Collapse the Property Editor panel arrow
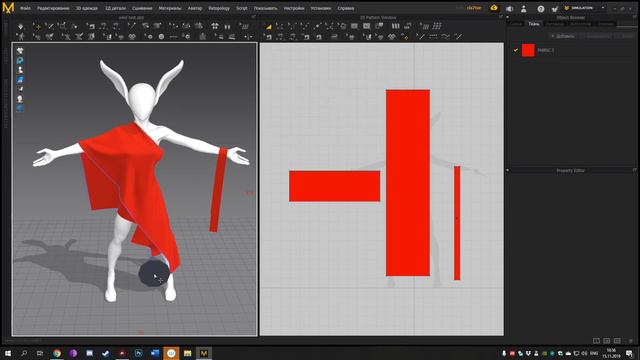 (x=507, y=170)
